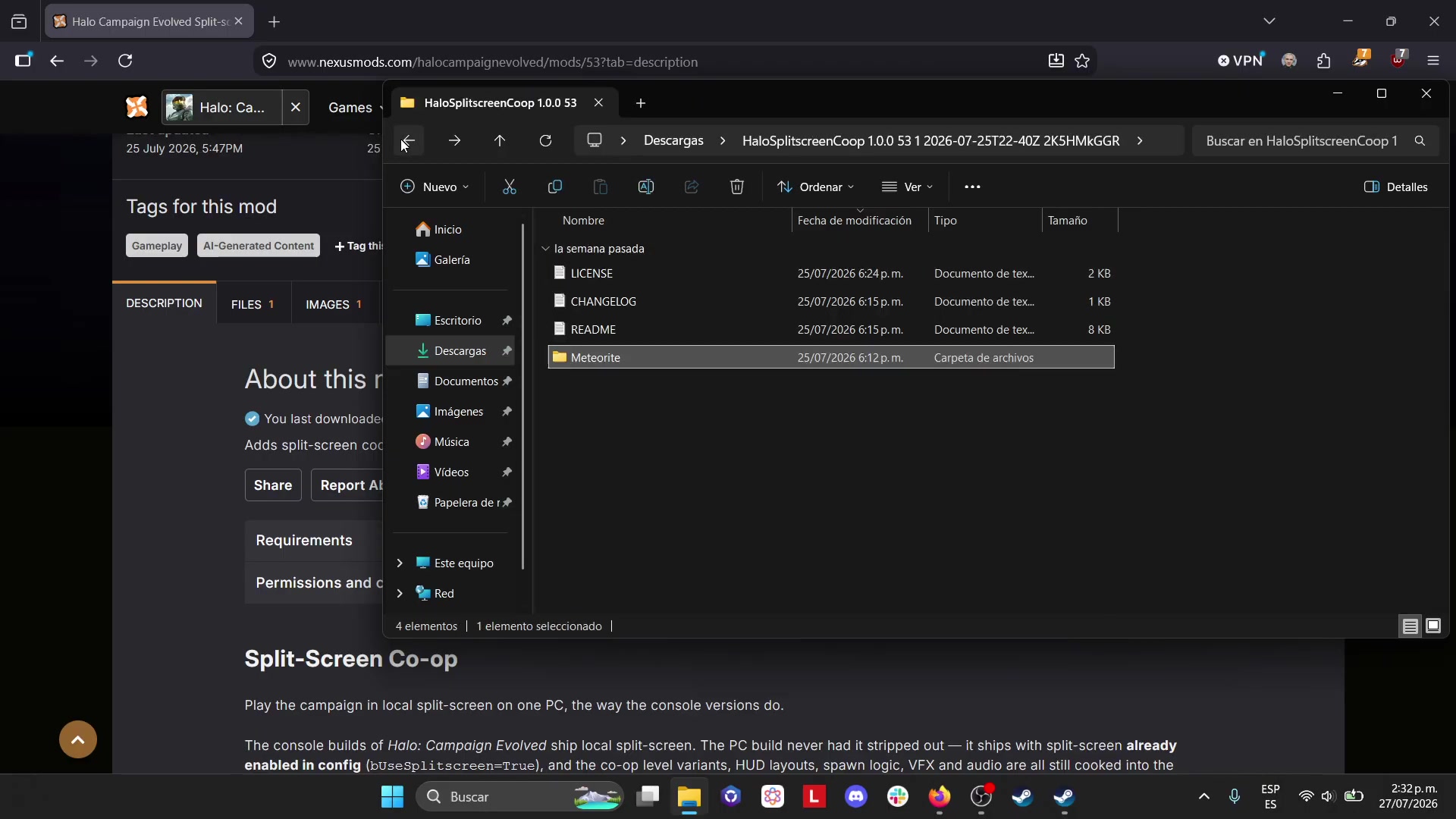Select the README file

pos(831,329)
